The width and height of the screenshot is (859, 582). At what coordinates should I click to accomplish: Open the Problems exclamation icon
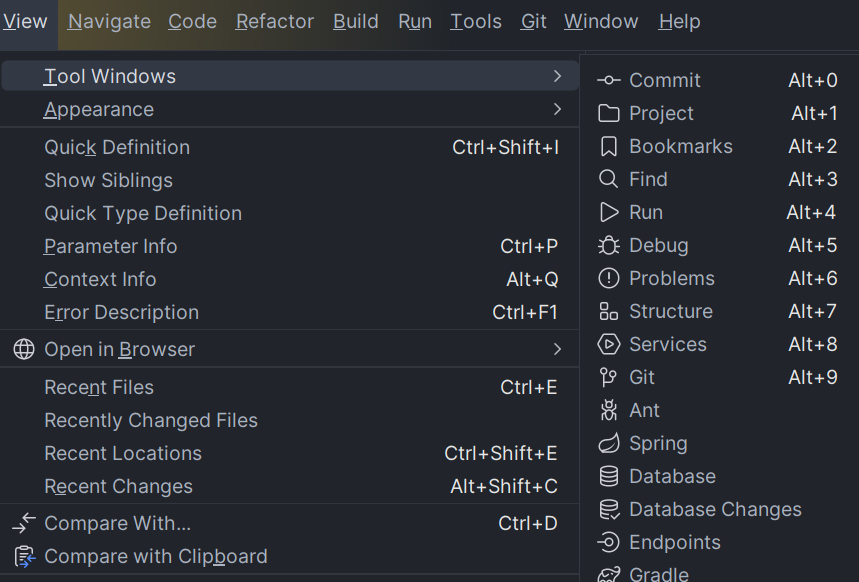pos(609,278)
